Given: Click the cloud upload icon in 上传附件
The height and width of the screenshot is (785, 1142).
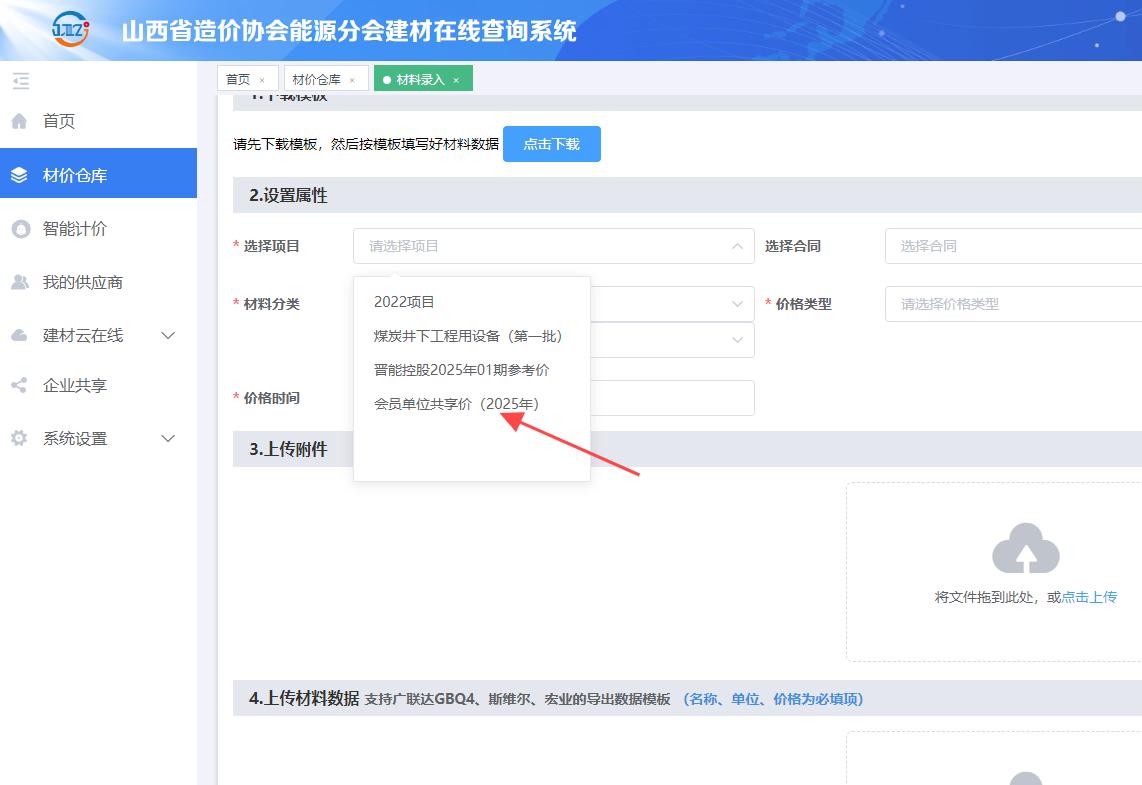Looking at the screenshot, I should [1025, 548].
